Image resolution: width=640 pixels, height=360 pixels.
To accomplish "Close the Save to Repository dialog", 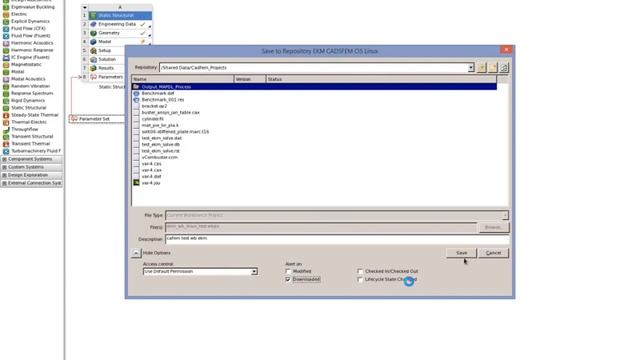I will click(506, 49).
